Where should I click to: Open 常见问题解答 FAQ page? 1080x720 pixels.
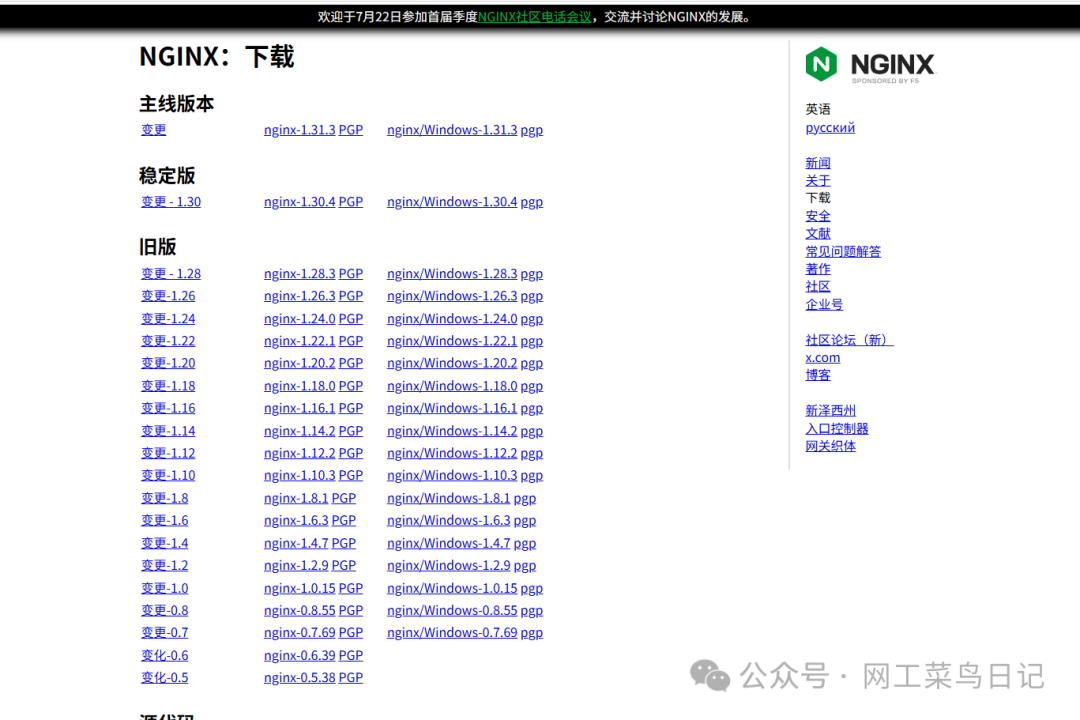tap(843, 251)
